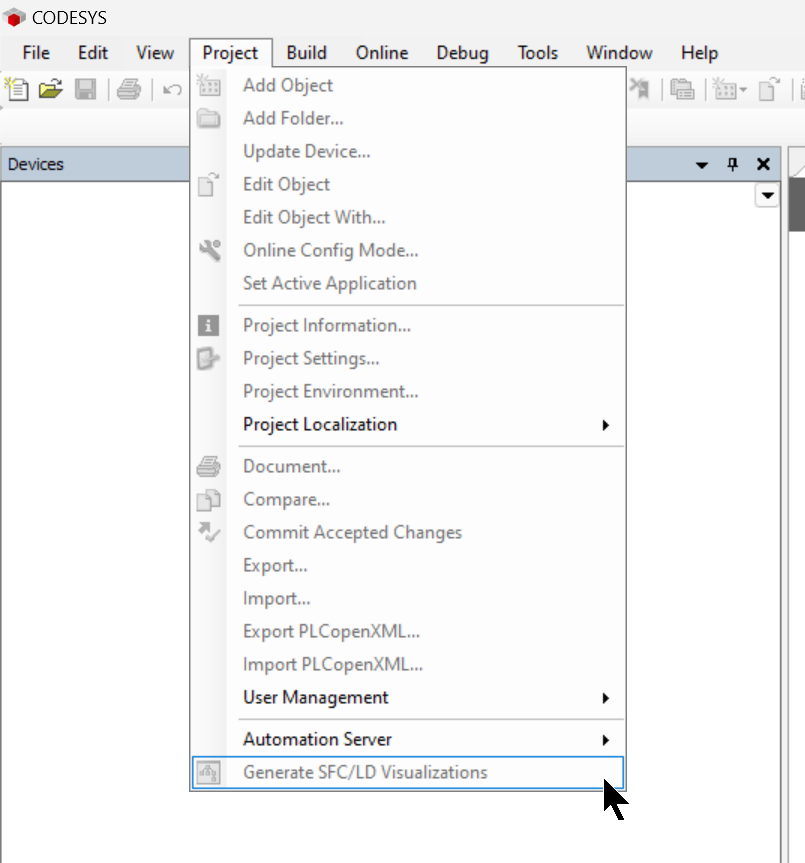Screen dimensions: 805x863
Task: Click the Open Project folder icon
Action: (51, 89)
